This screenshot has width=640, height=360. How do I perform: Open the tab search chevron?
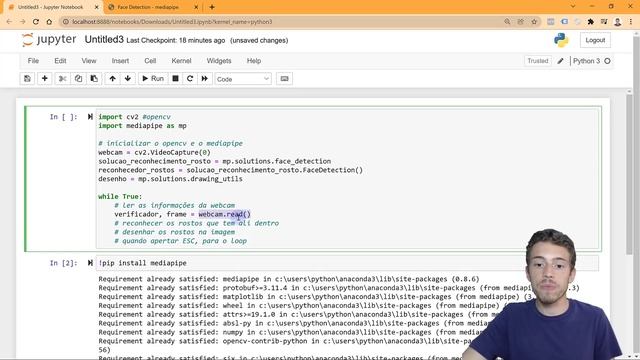coord(573,7)
